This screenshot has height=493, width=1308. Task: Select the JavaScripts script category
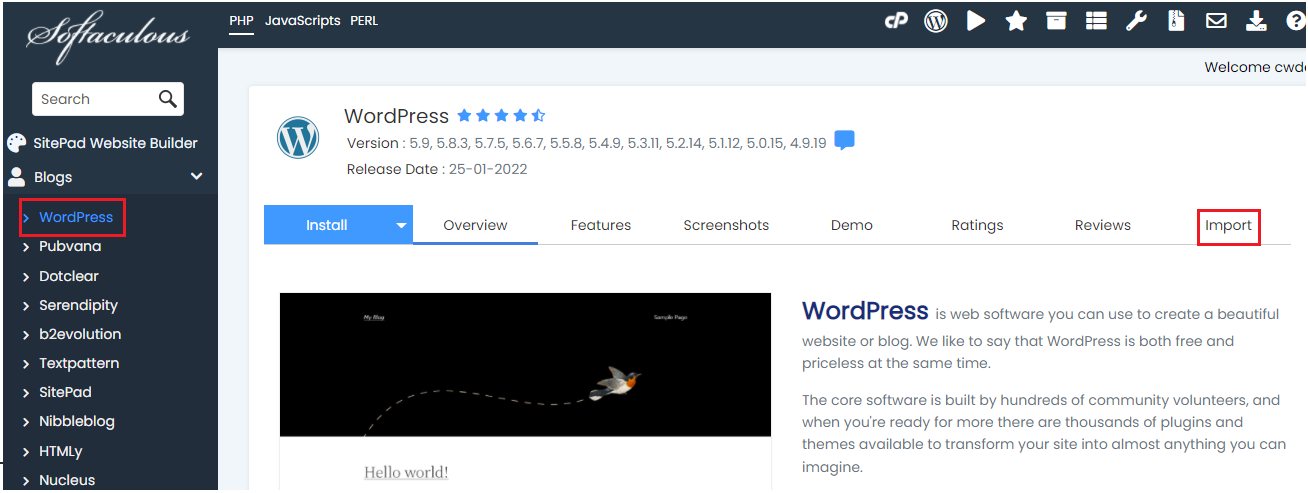point(302,21)
